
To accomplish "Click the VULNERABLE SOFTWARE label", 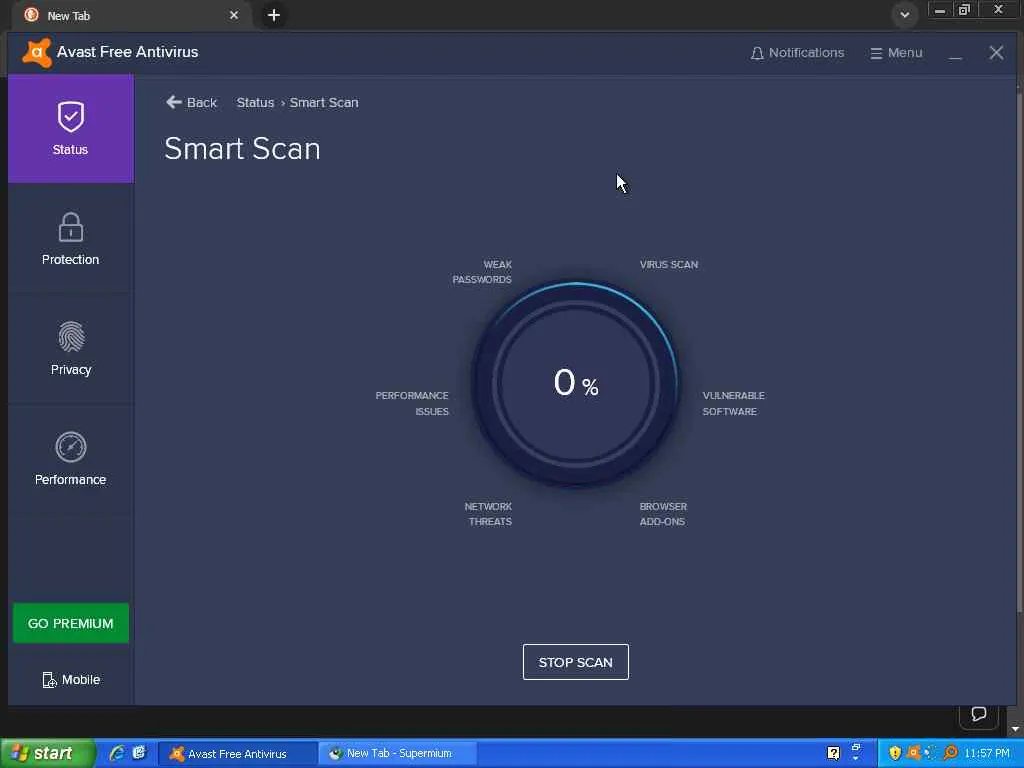I will click(733, 404).
